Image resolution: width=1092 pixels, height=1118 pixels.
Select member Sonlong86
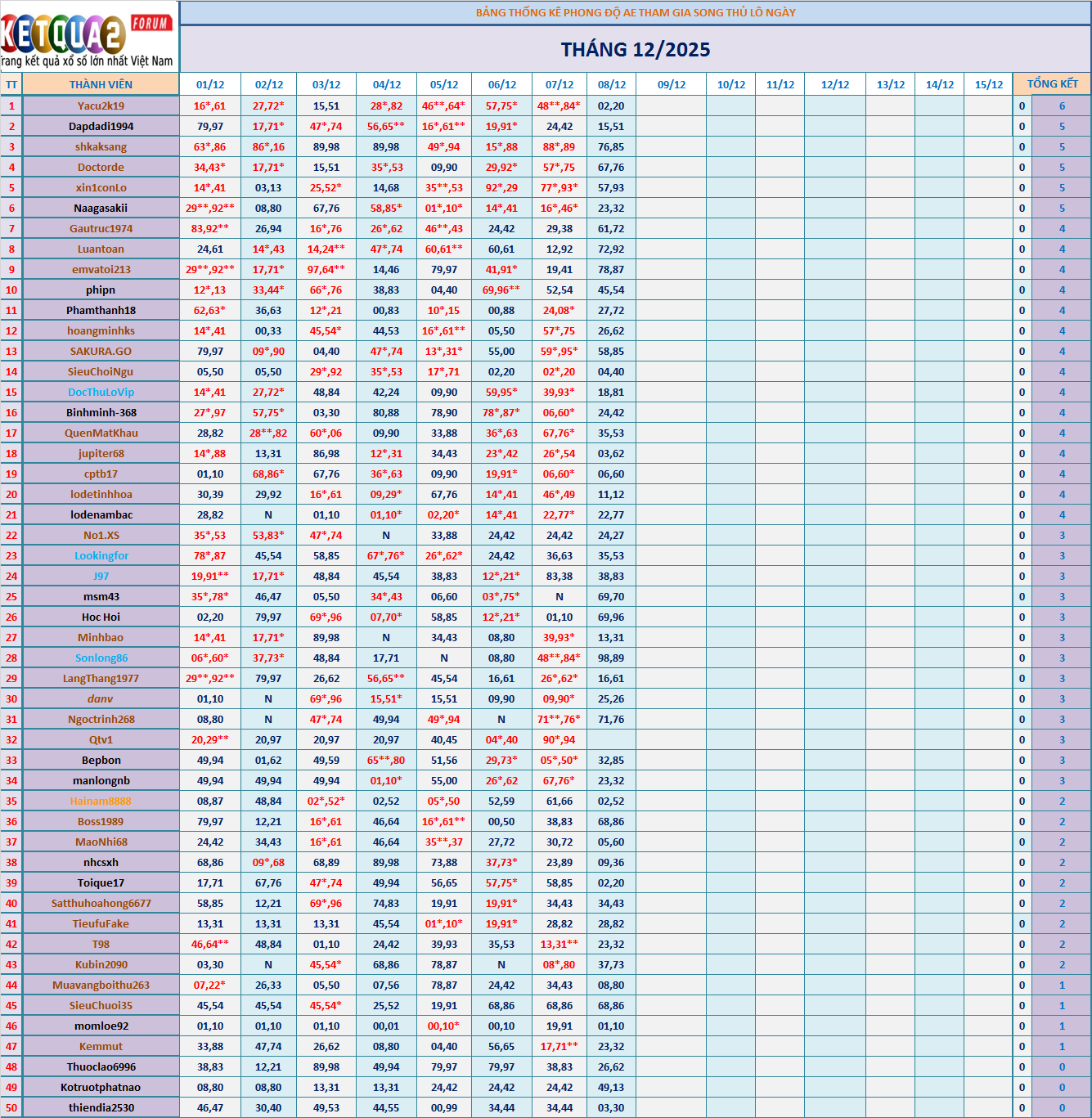coord(101,658)
